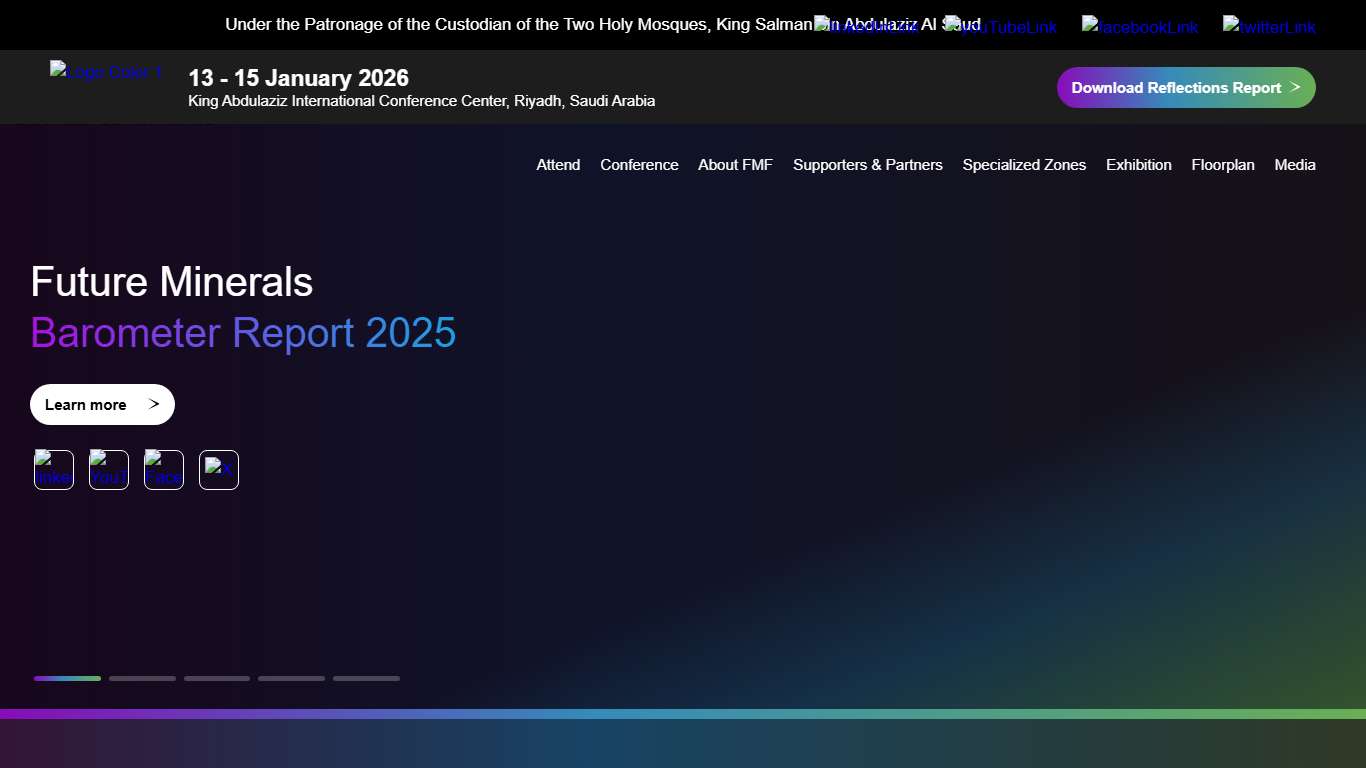Click the YouTubeLink icon in the top bar
The width and height of the screenshot is (1366, 768).
(1001, 26)
